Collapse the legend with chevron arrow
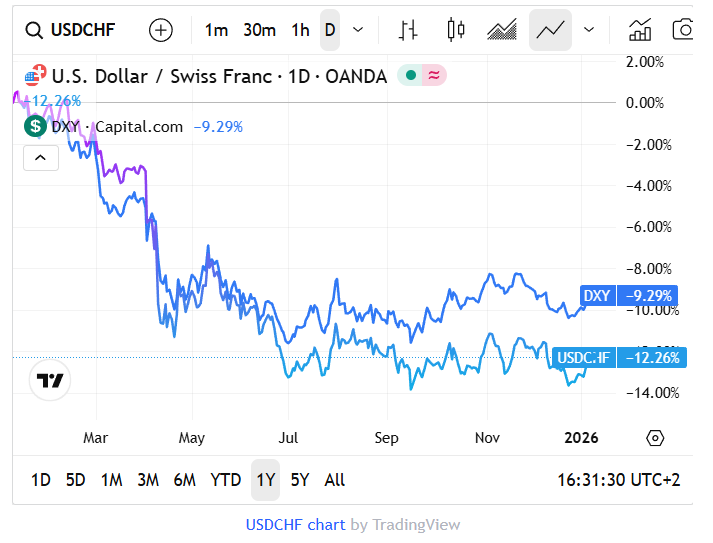The width and height of the screenshot is (713, 543). [x=40, y=157]
